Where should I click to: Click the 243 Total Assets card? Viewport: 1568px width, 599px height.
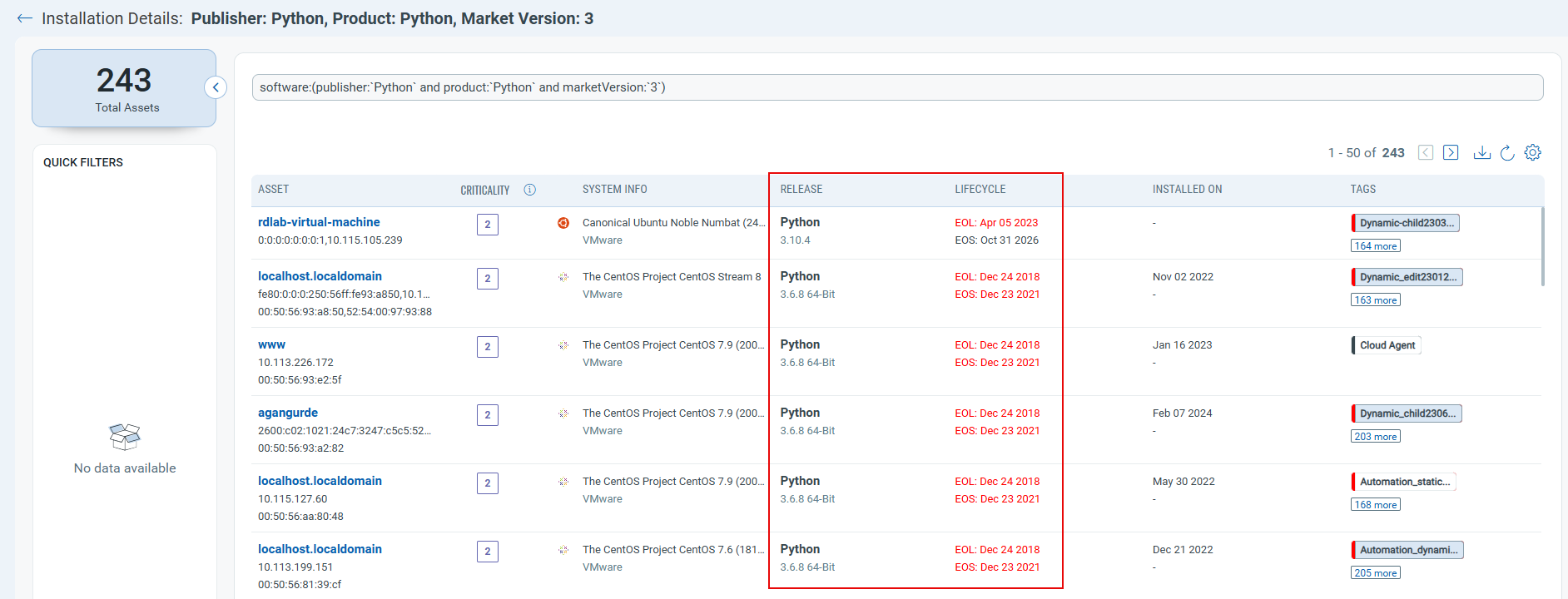(x=124, y=88)
